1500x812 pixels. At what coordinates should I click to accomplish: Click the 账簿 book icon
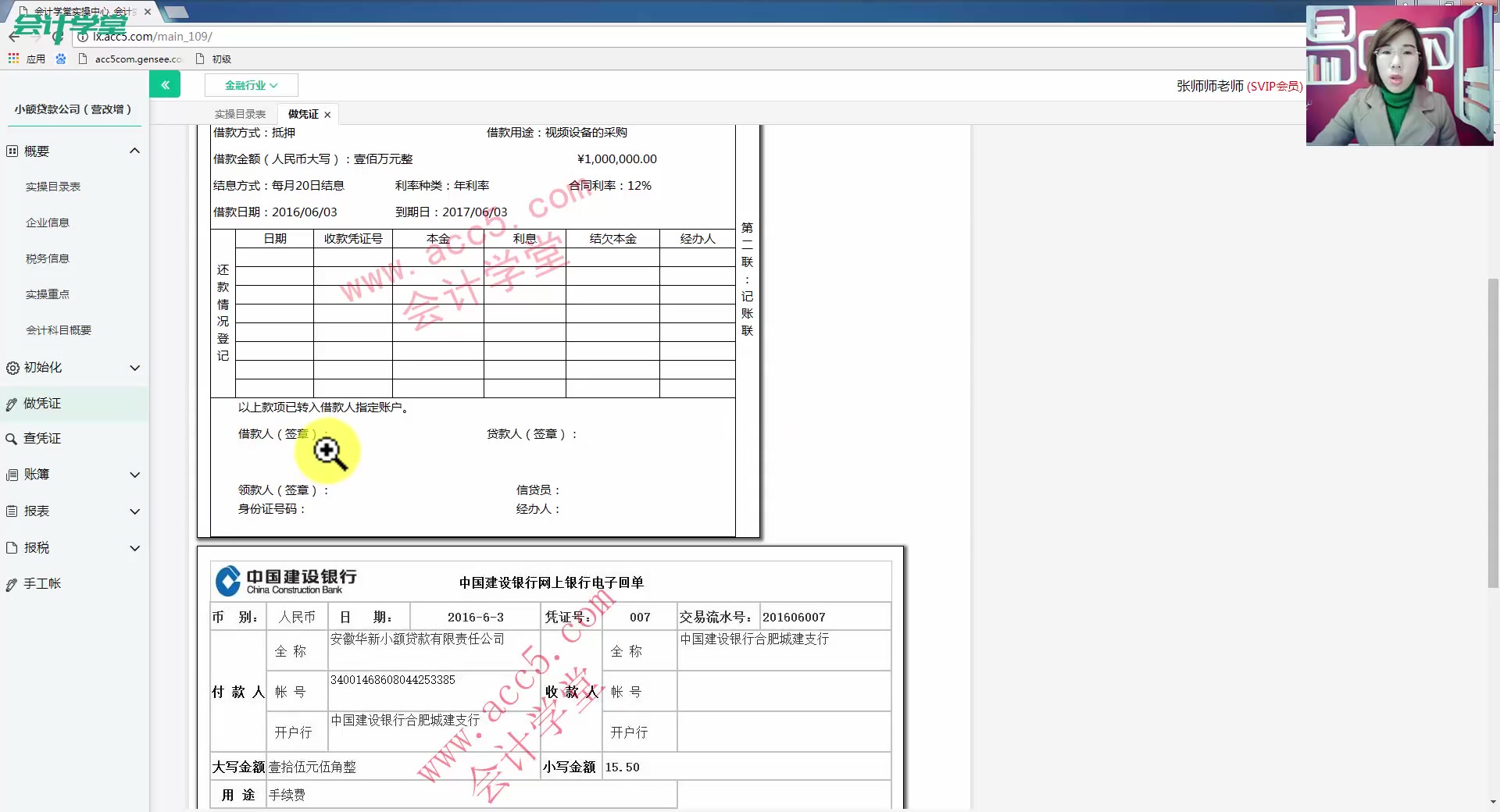pos(12,475)
